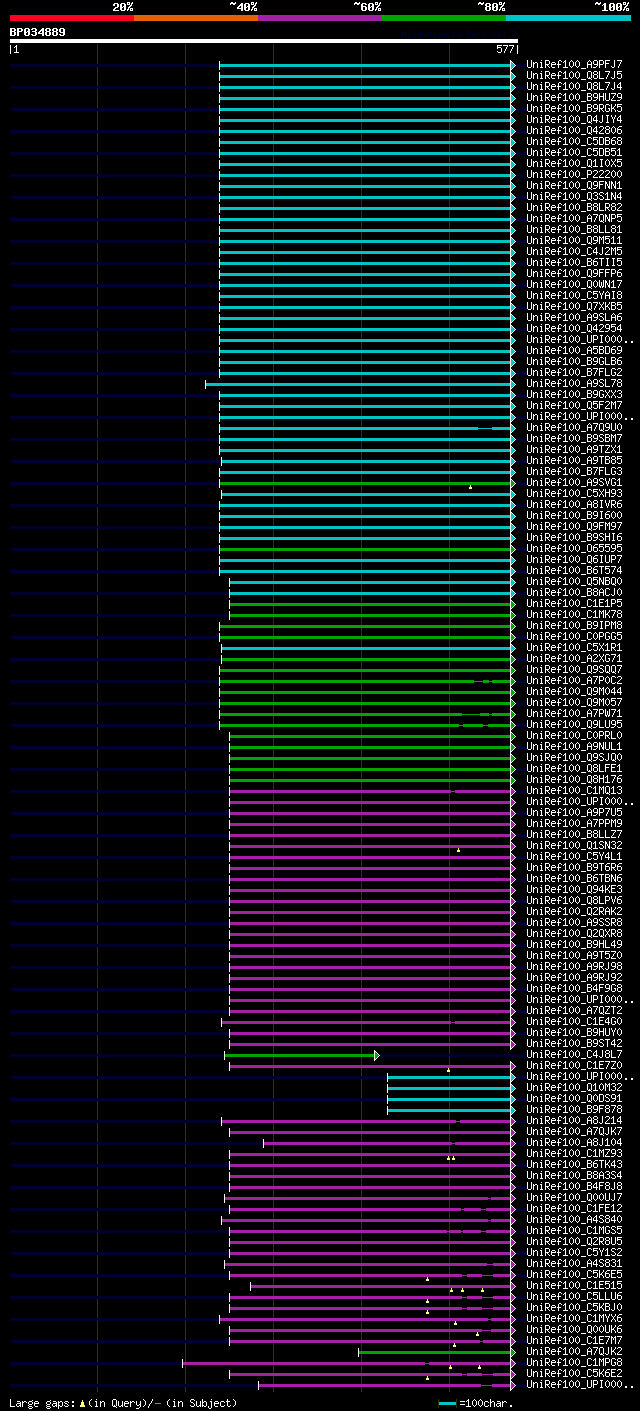Click the UniRef100_B8LR82 label
This screenshot has width=640, height=1411.
pos(574,207)
